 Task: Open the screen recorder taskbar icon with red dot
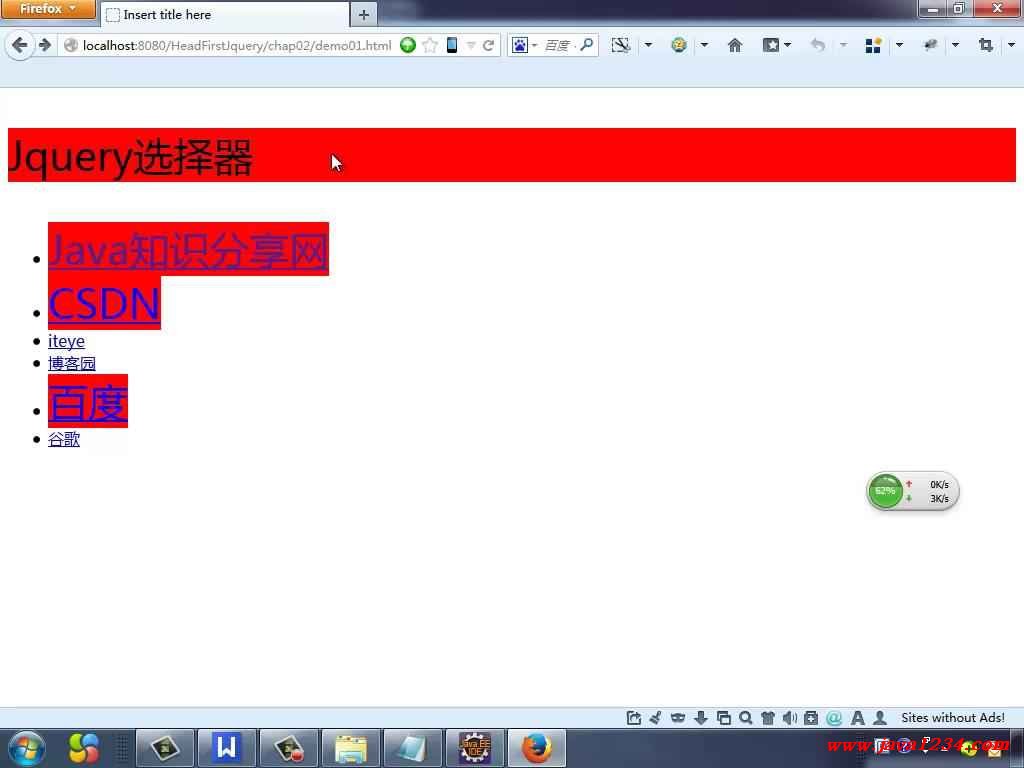click(289, 748)
